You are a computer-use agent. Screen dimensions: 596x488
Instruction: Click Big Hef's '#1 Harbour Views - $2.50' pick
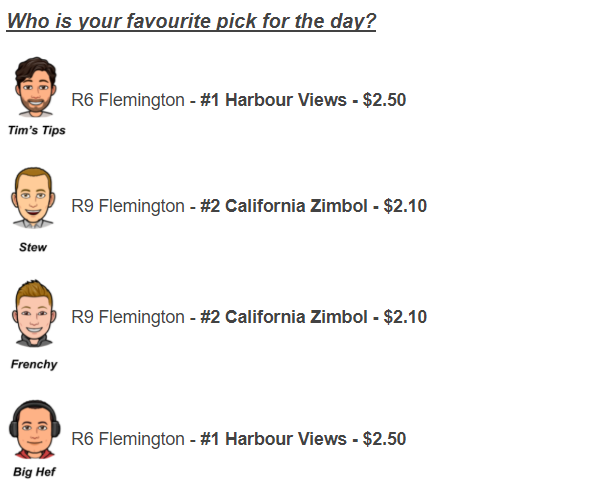pyautogui.click(x=303, y=439)
